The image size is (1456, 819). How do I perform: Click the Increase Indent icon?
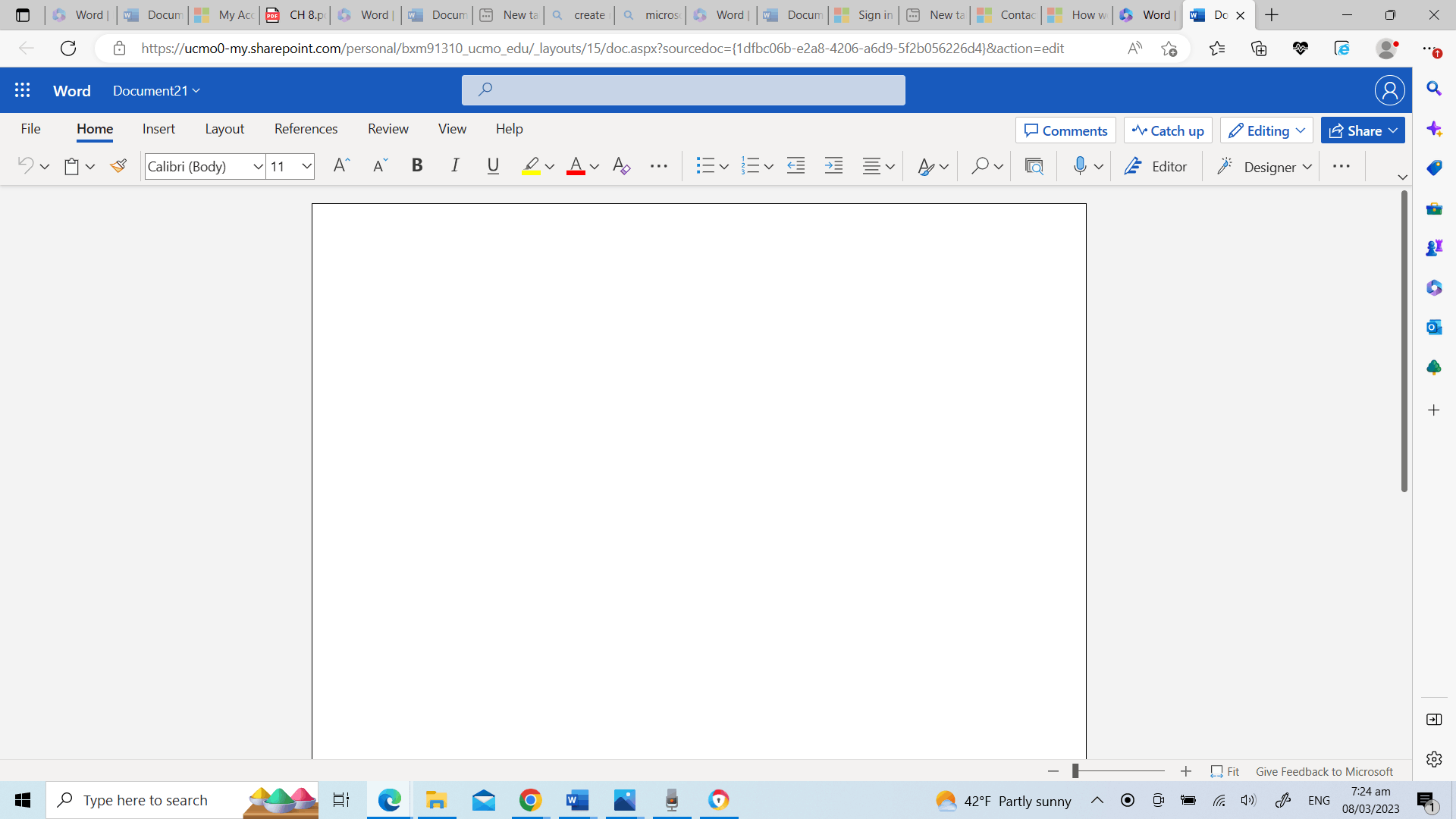pyautogui.click(x=833, y=166)
